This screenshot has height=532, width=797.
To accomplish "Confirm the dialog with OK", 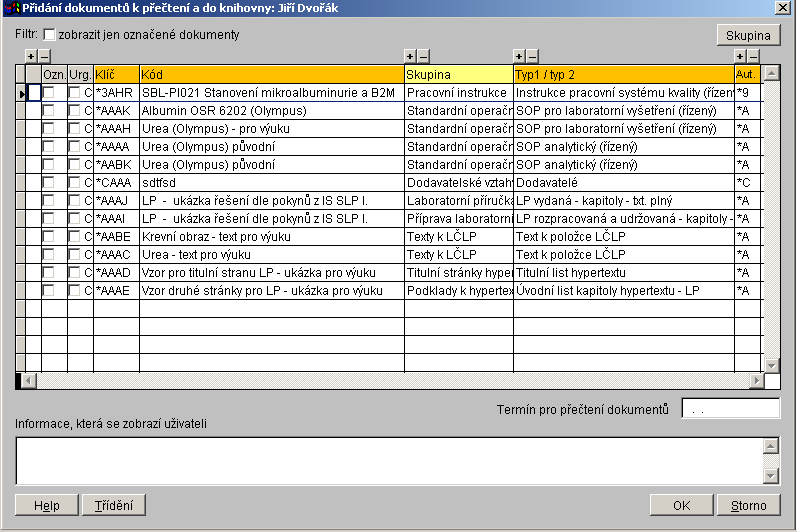I will pos(681,505).
